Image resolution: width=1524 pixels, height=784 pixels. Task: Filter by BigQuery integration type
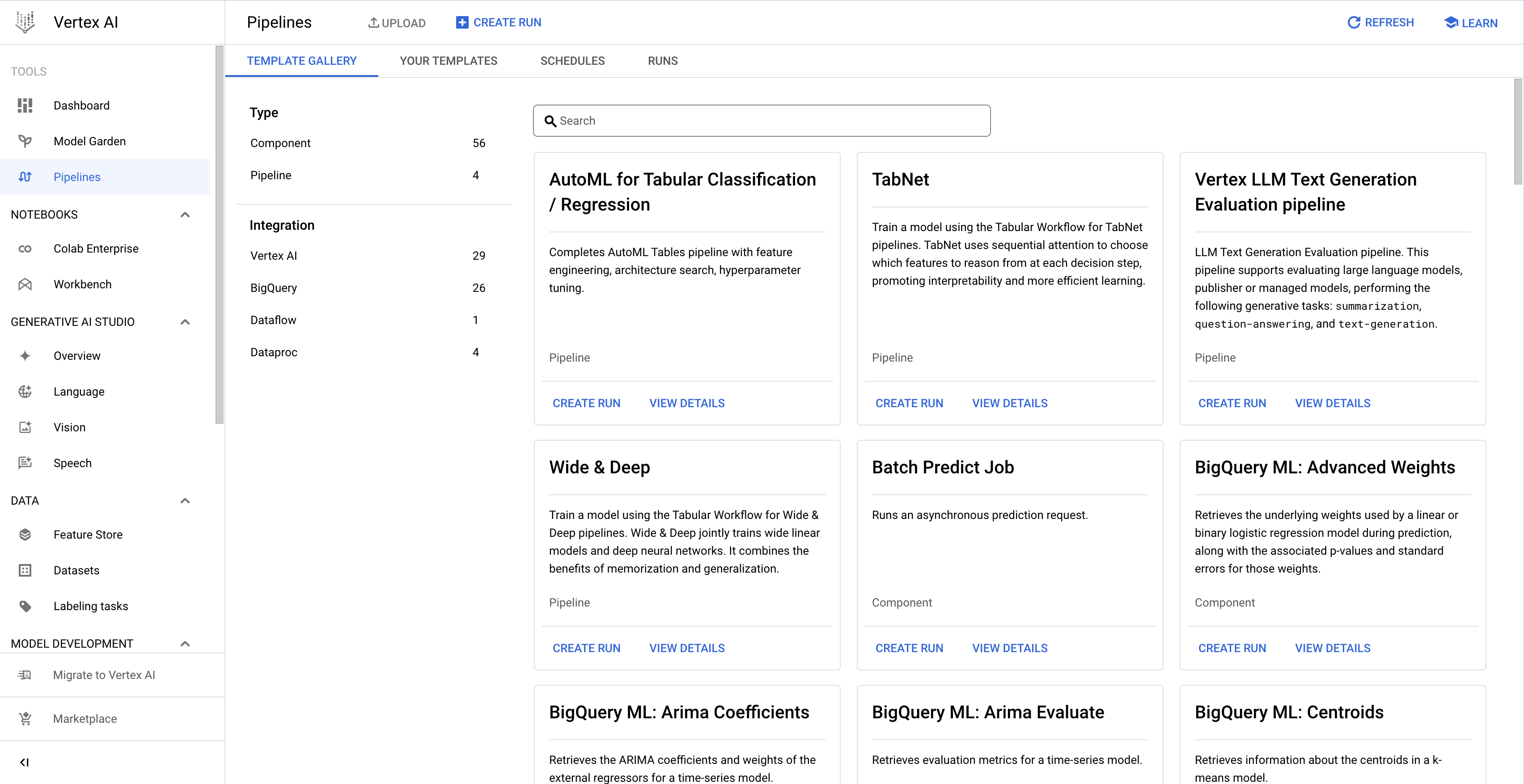point(275,288)
